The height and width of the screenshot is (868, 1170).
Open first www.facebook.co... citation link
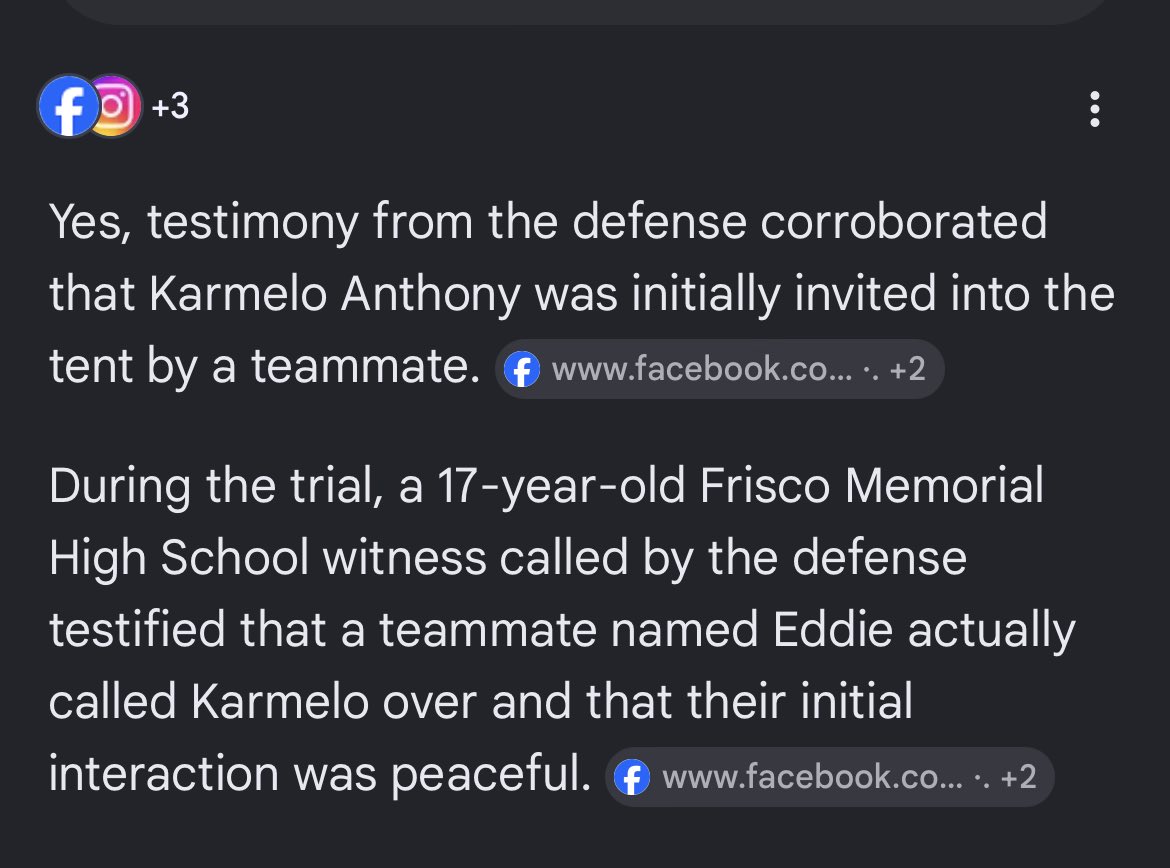click(701, 369)
